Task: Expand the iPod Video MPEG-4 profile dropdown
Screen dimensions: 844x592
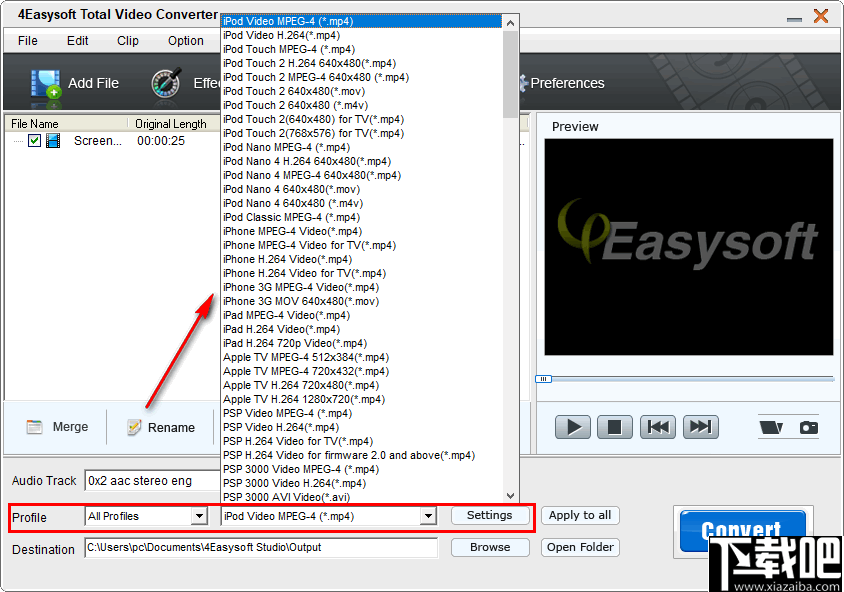Action: click(x=428, y=516)
